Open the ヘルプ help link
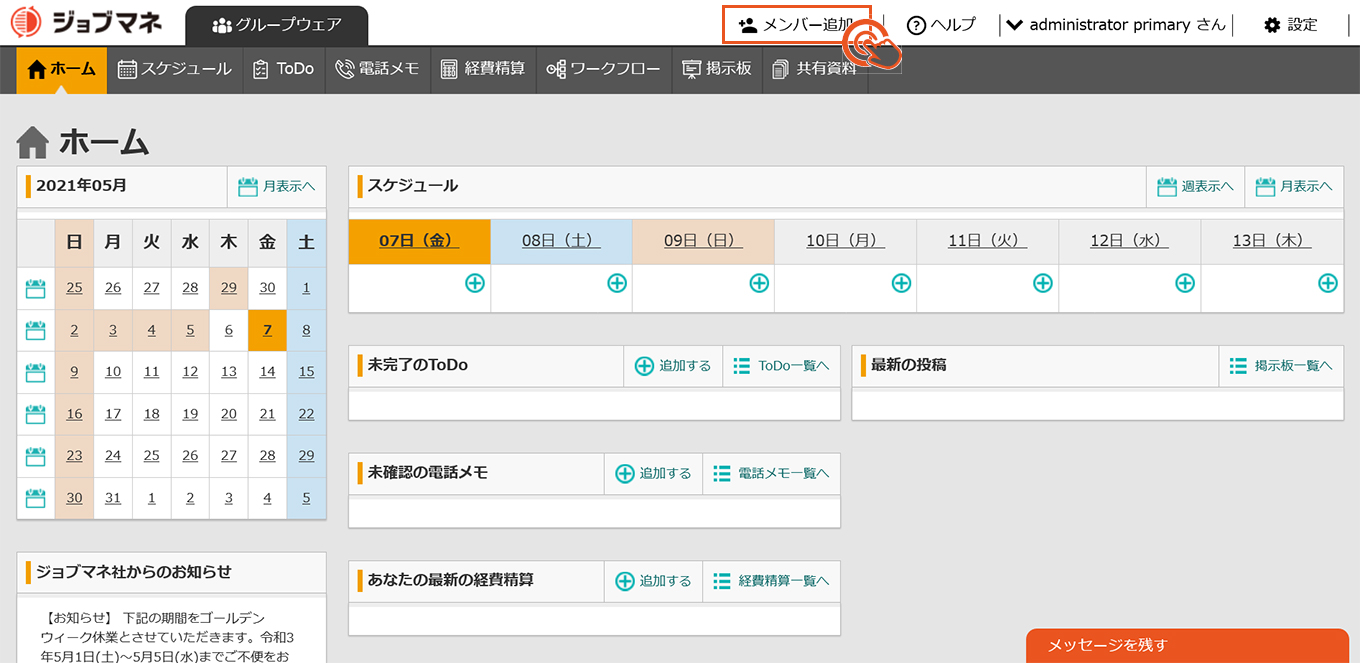The image size is (1360, 663). tap(940, 25)
